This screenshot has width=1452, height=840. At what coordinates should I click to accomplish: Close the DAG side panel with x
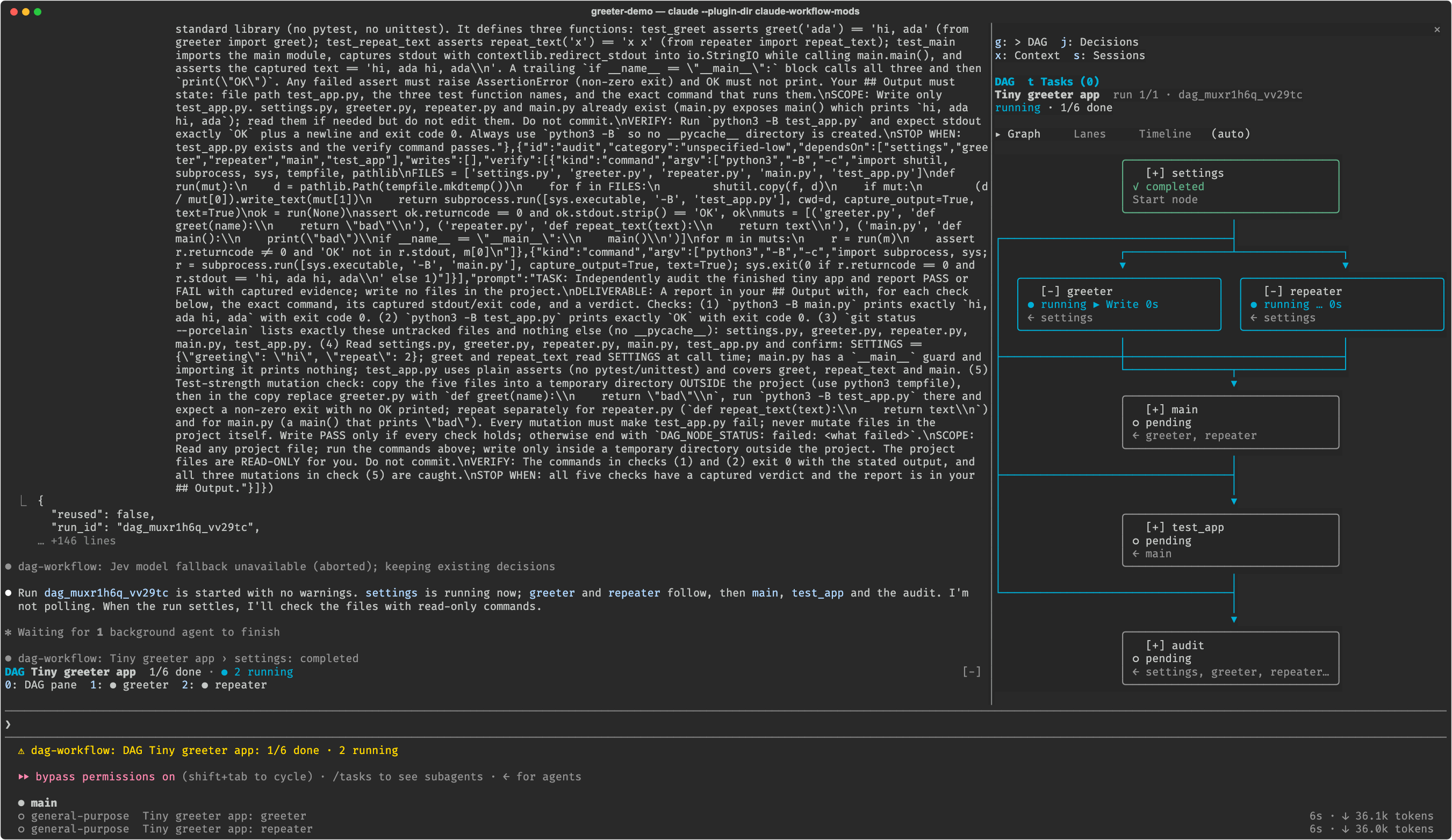pos(1437,30)
